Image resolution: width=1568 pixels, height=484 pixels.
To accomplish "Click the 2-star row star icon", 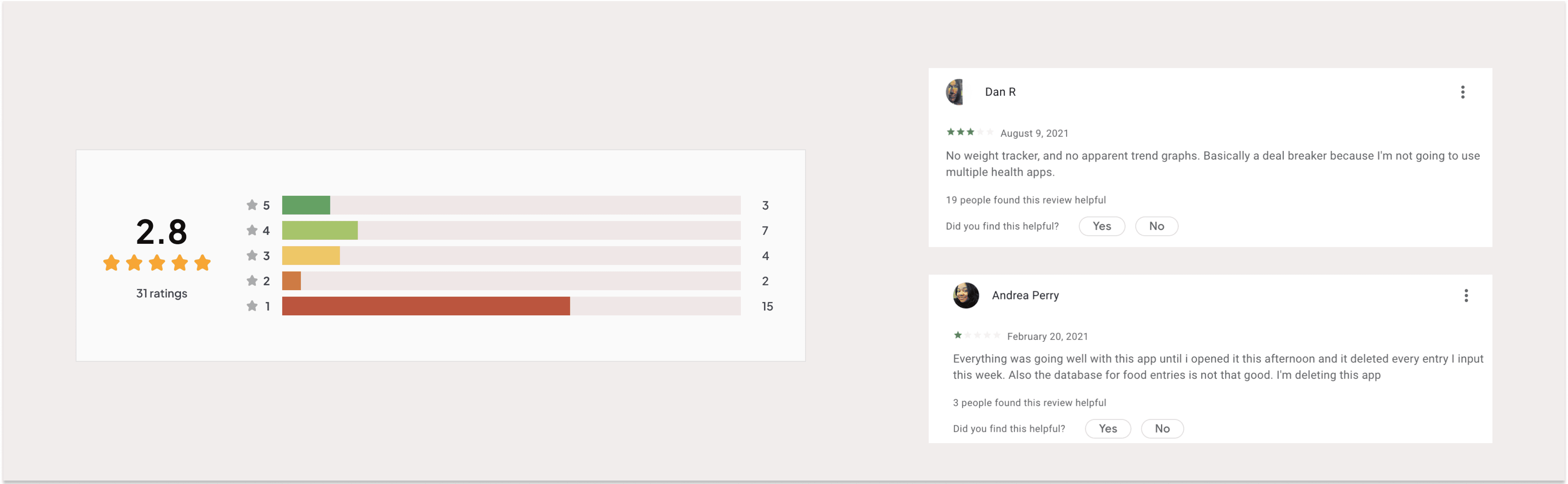I will pyautogui.click(x=252, y=281).
